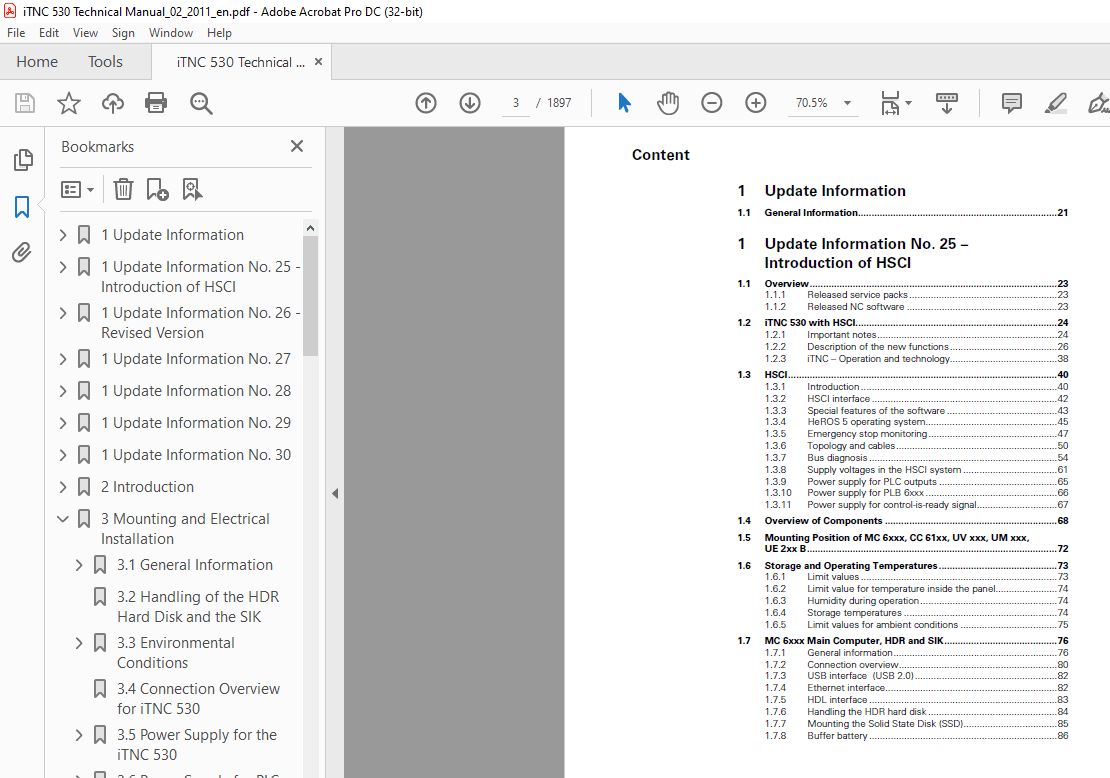Screen dimensions: 1110x778
Task: Select the Hand pan tool
Action: 667,103
